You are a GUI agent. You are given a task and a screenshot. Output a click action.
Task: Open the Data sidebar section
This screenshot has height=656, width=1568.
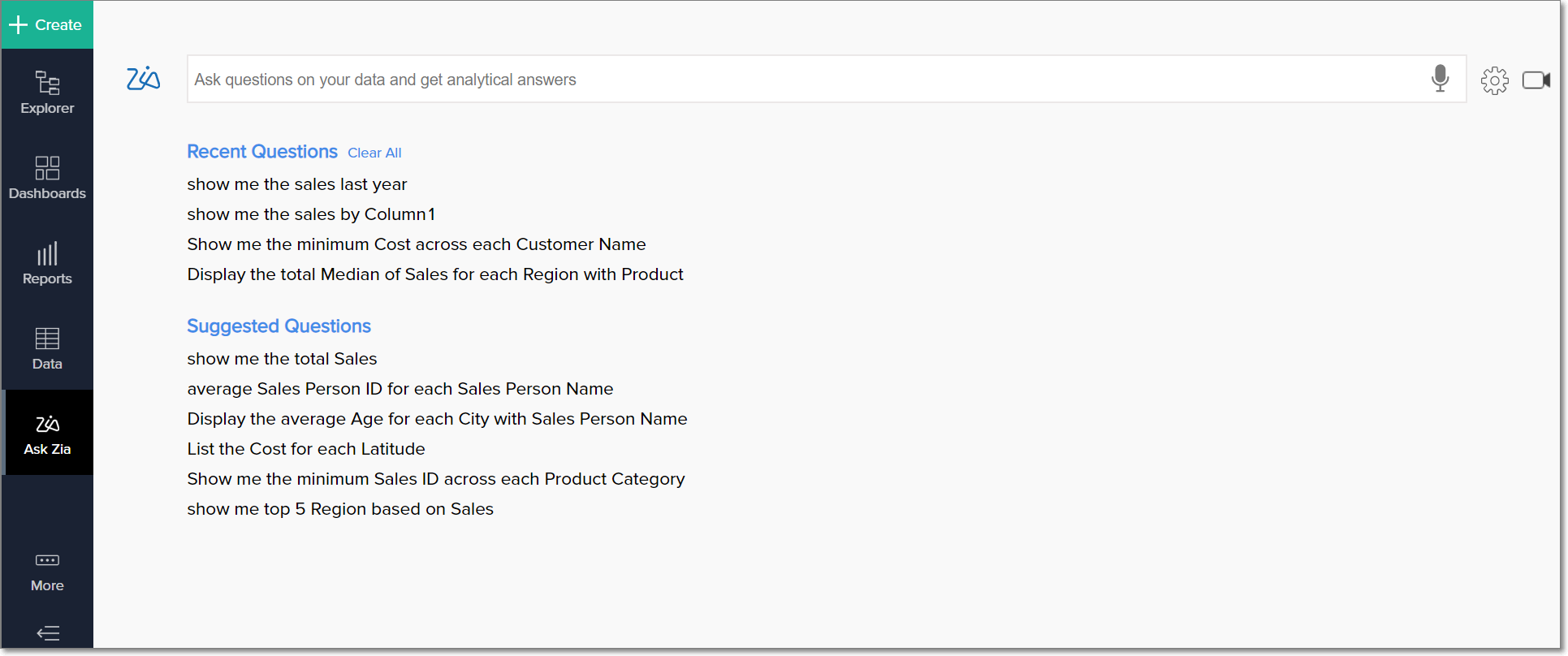pyautogui.click(x=47, y=348)
